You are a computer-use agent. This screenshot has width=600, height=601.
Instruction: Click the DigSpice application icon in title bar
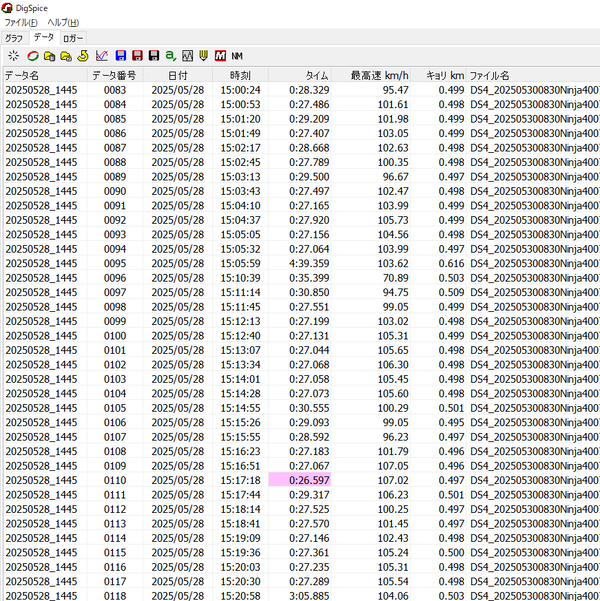[x=7, y=8]
